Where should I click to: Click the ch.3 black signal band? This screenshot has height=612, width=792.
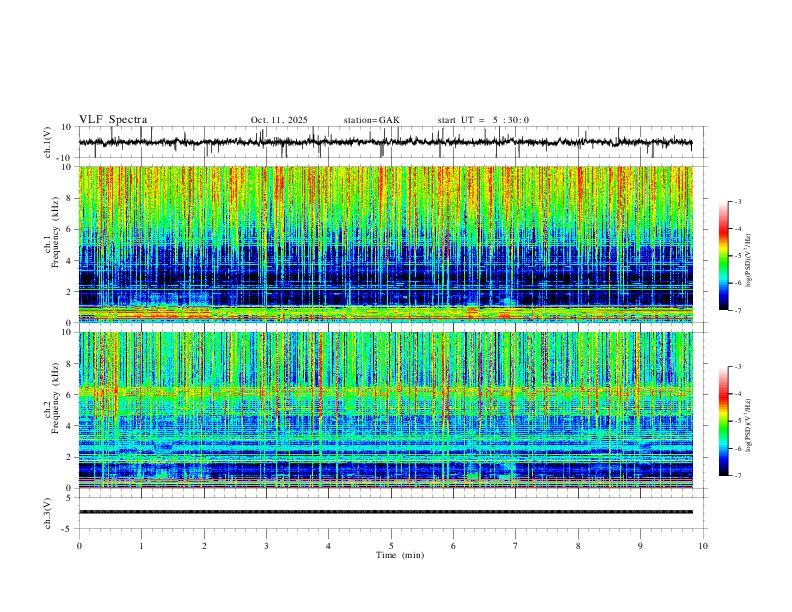(386, 512)
